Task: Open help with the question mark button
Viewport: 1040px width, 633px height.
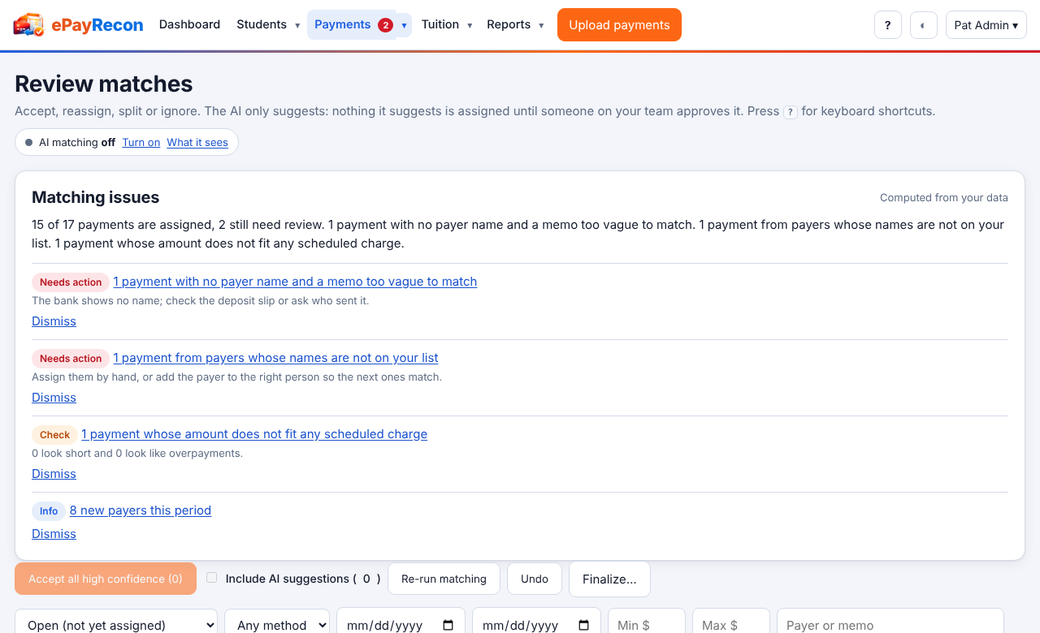Action: tap(887, 25)
